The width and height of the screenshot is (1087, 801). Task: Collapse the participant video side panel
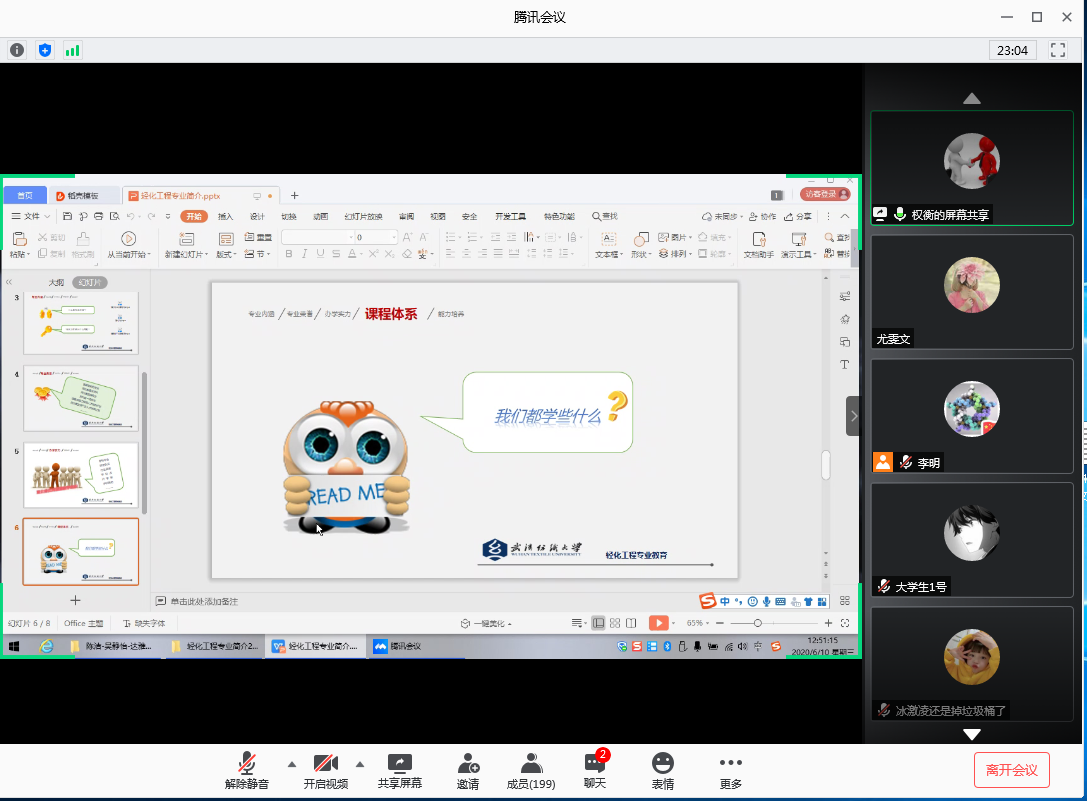tap(853, 416)
